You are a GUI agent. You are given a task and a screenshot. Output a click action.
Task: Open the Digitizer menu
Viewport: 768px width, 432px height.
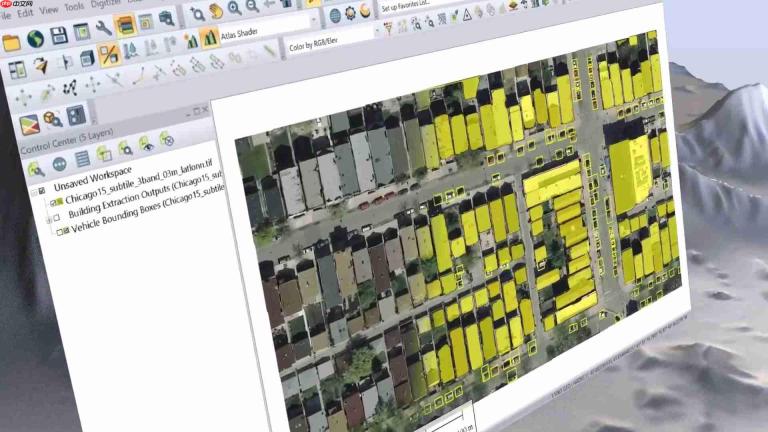tap(106, 4)
